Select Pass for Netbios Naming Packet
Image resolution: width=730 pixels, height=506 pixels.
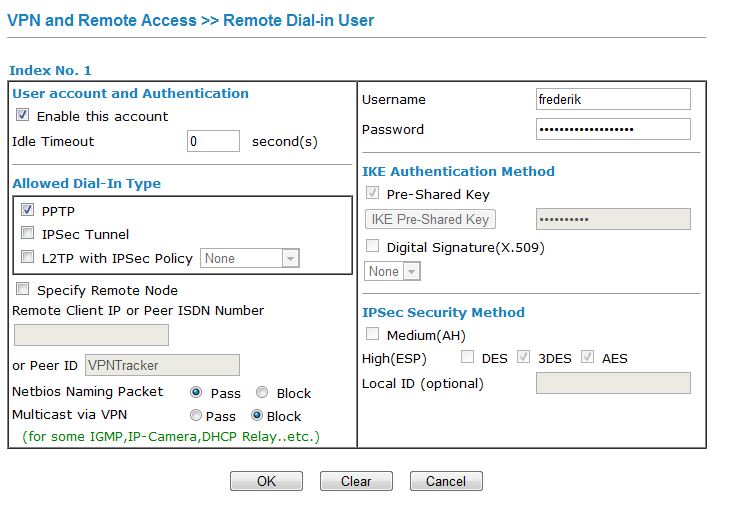[x=196, y=393]
